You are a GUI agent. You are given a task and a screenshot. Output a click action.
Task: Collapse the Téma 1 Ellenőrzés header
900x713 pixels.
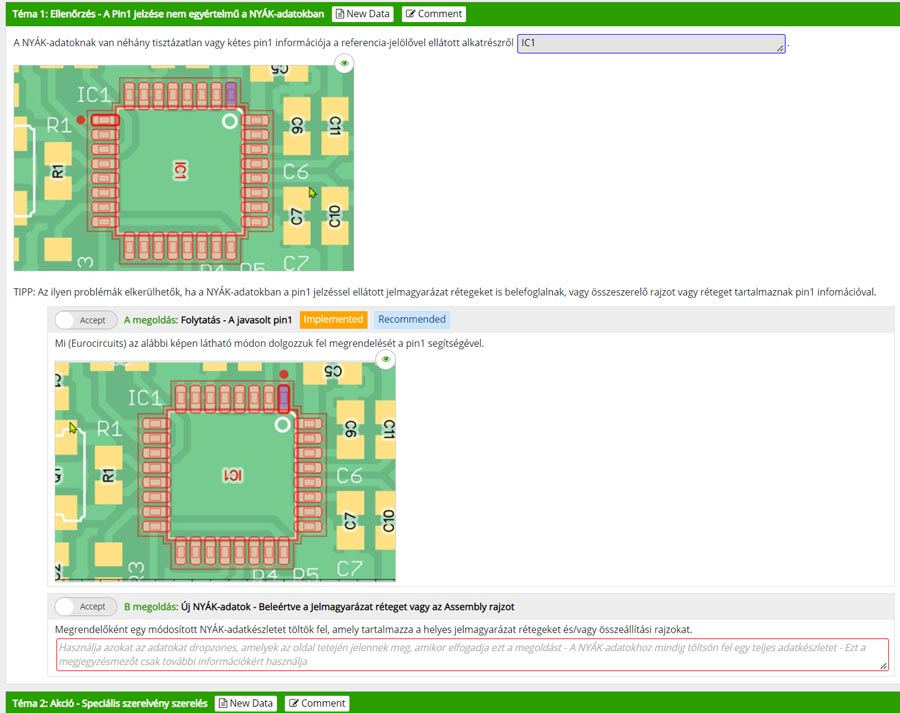click(168, 14)
